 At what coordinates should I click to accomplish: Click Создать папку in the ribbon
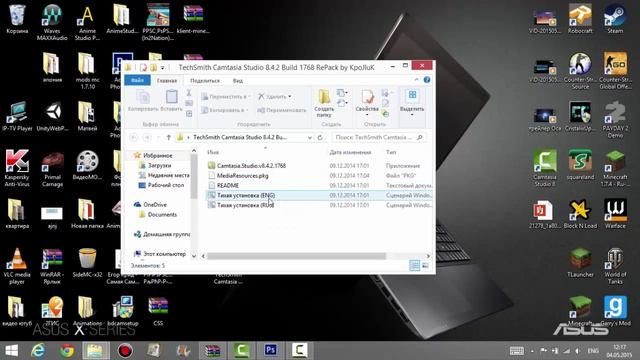pos(324,103)
